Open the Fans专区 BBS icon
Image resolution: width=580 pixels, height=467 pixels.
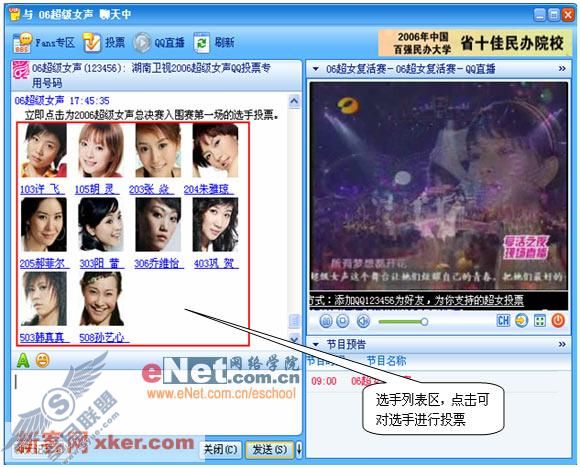[21, 43]
